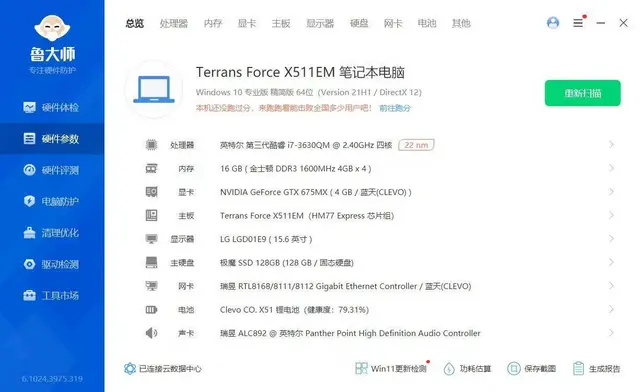Screen dimensions: 640x392
Task: Click the laptop computer icon
Action: coord(154,89)
